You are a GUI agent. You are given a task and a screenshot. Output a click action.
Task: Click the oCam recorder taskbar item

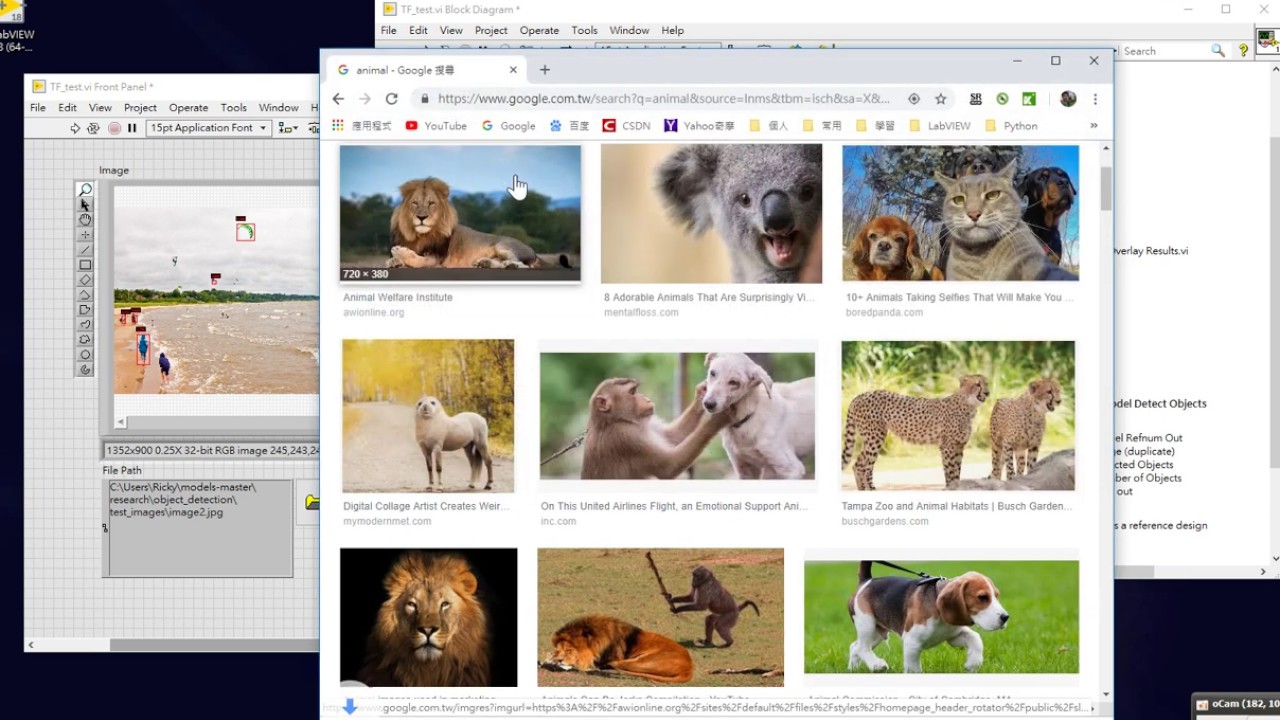click(1236, 705)
